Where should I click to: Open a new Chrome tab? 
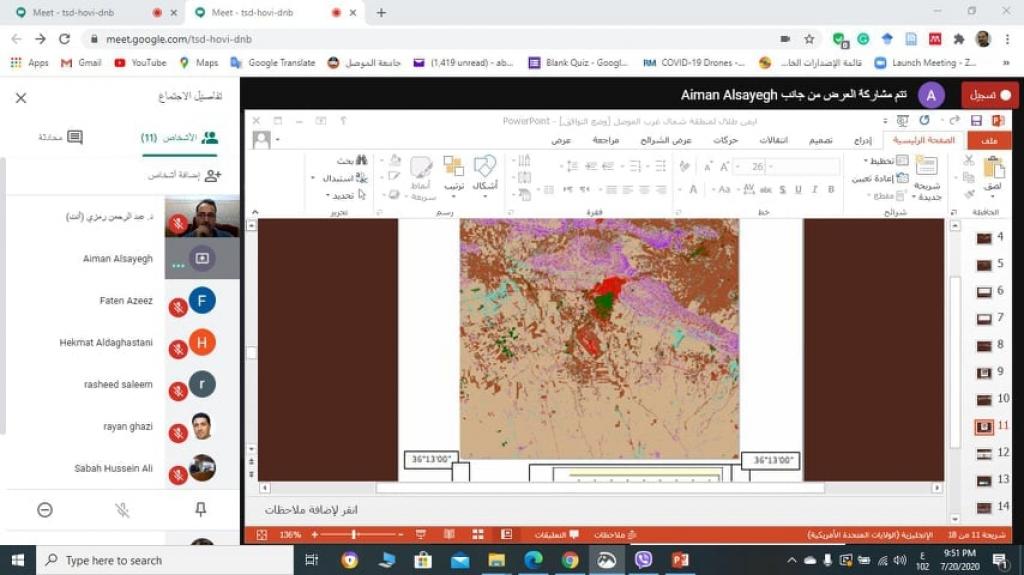pos(381,13)
